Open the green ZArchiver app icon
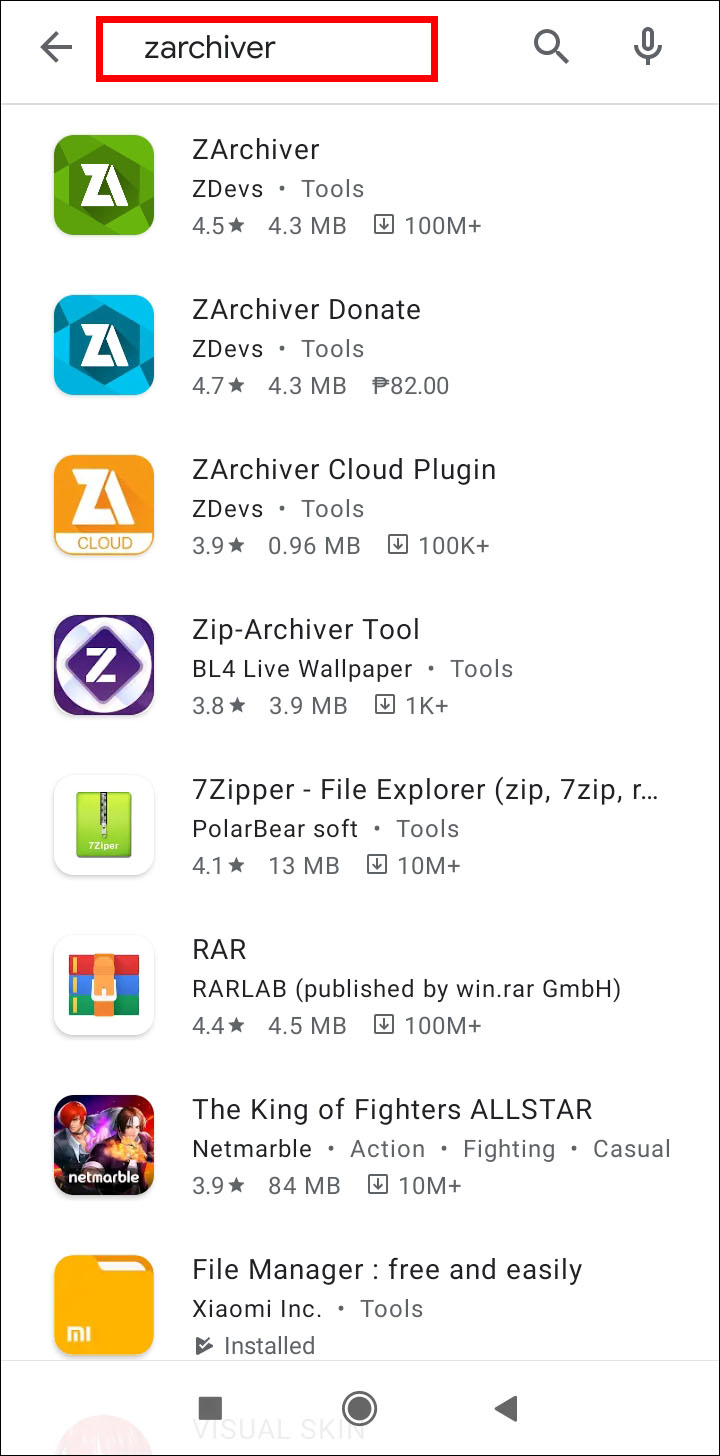Viewport: 720px width, 1456px height. tap(104, 185)
